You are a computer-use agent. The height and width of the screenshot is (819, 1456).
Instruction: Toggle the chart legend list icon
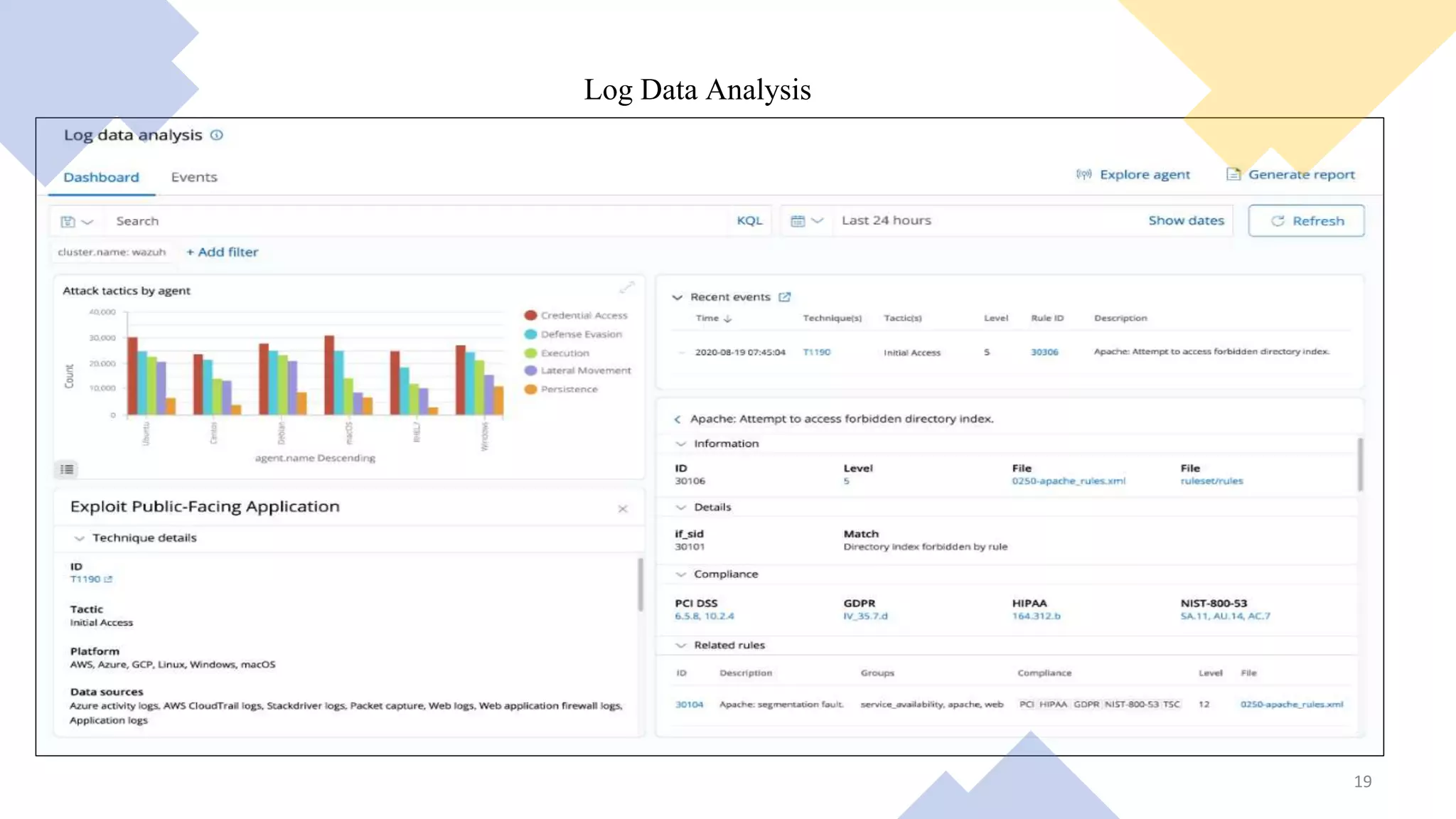(67, 469)
